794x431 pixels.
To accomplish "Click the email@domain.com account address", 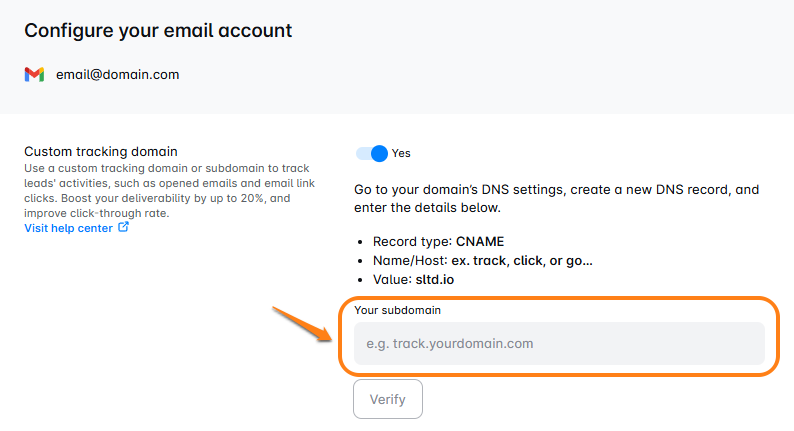I will point(117,75).
